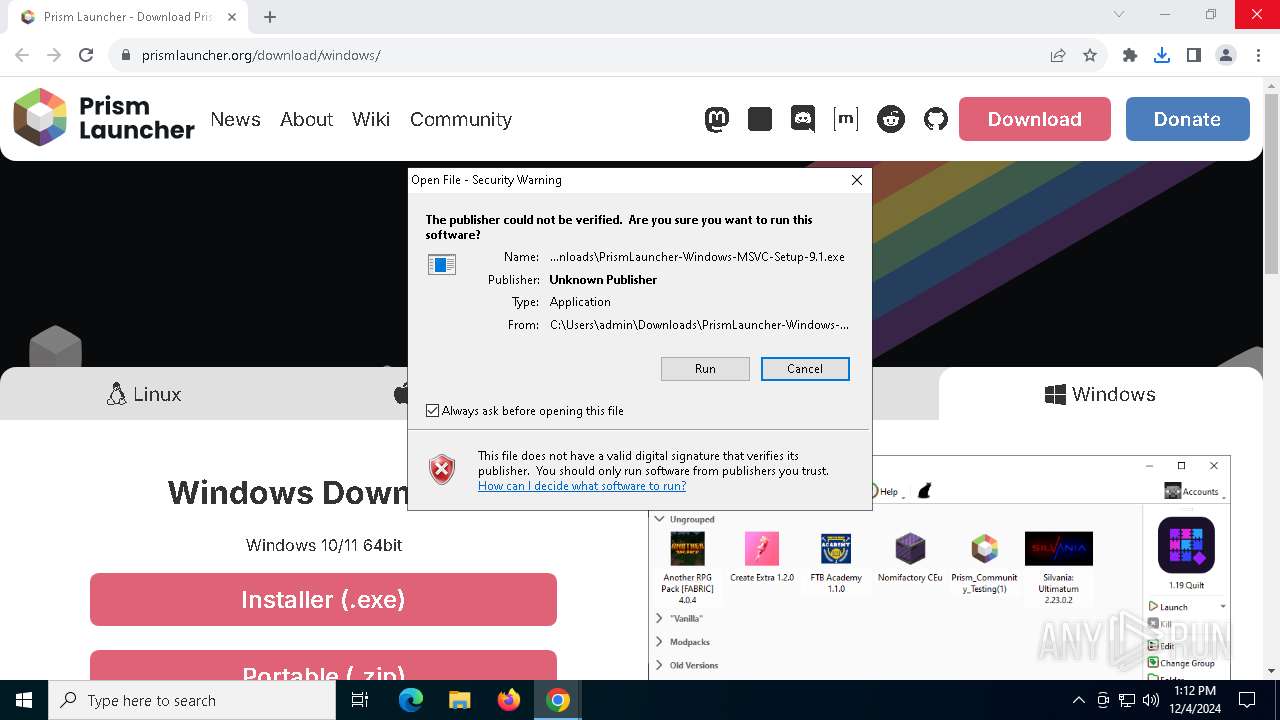The image size is (1280, 720).
Task: Open the Matrix icon link
Action: 846,119
